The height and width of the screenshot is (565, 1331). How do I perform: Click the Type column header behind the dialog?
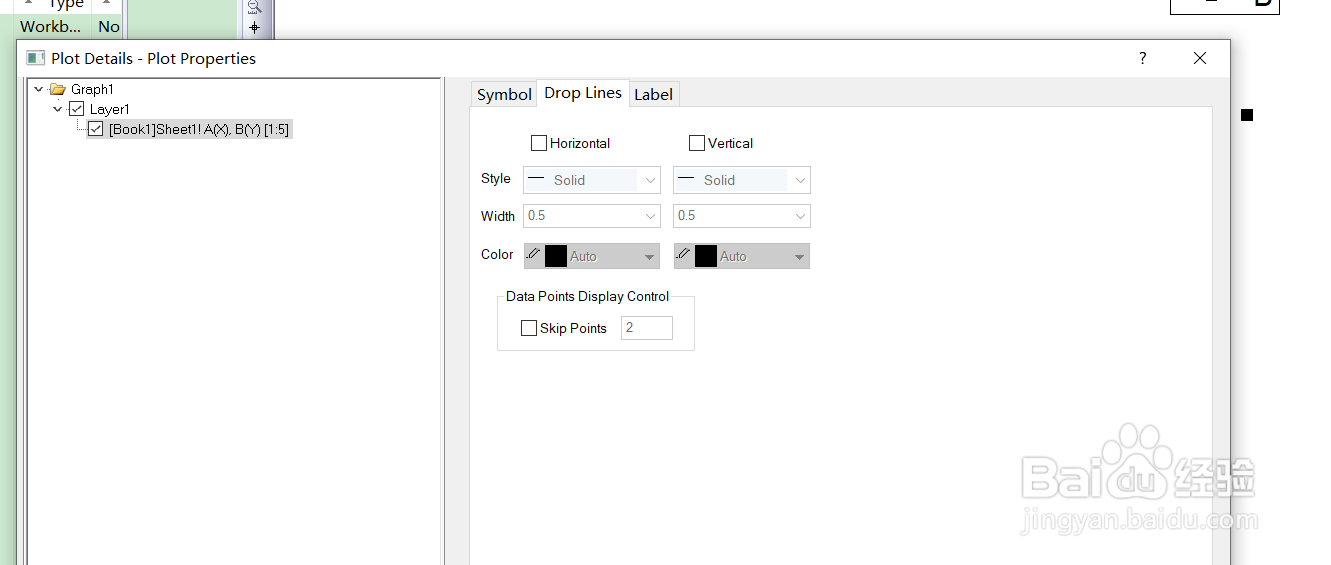pyautogui.click(x=66, y=5)
